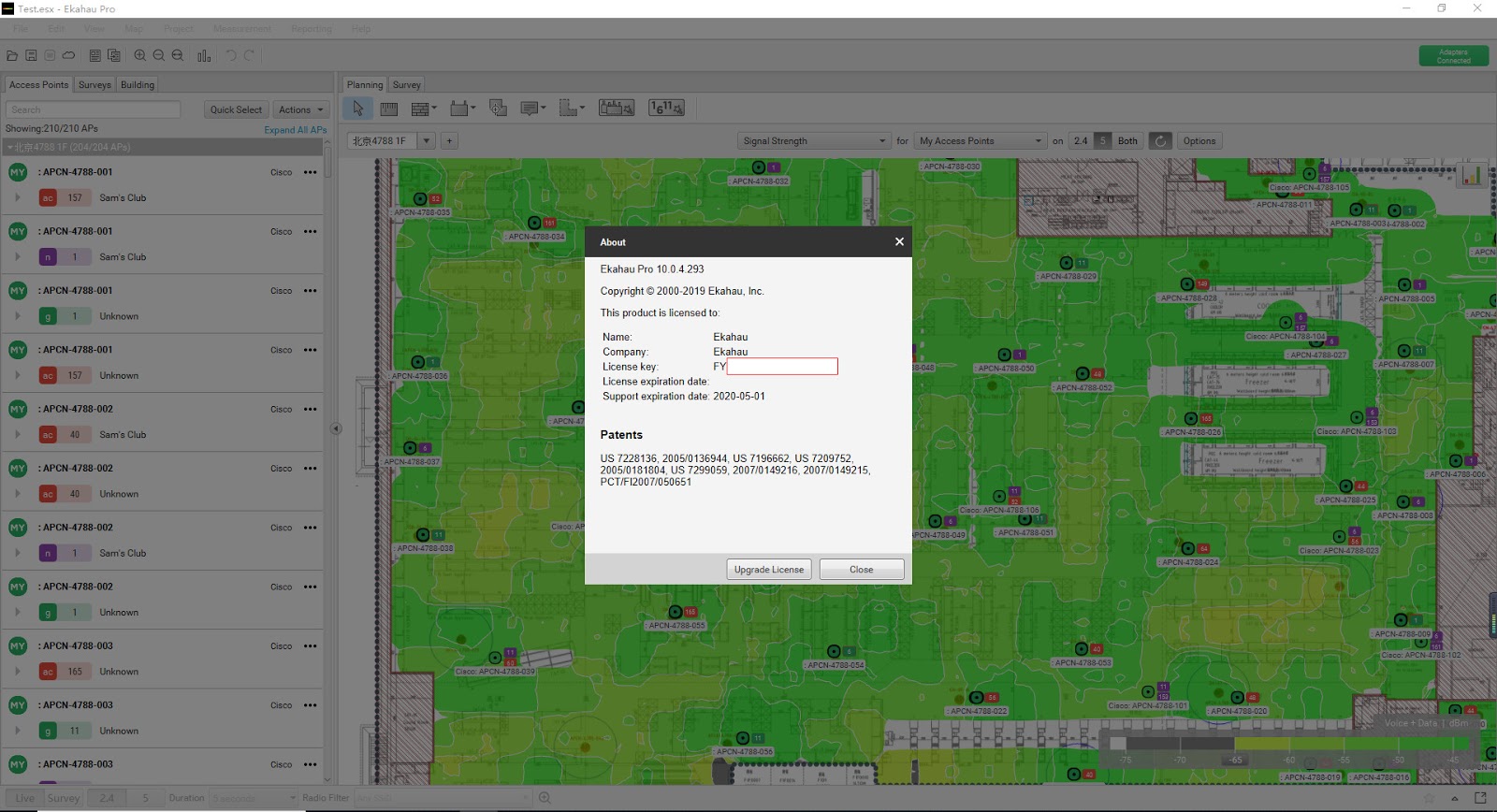Open the bar chart statistics icon
The height and width of the screenshot is (812, 1497).
pyautogui.click(x=204, y=56)
